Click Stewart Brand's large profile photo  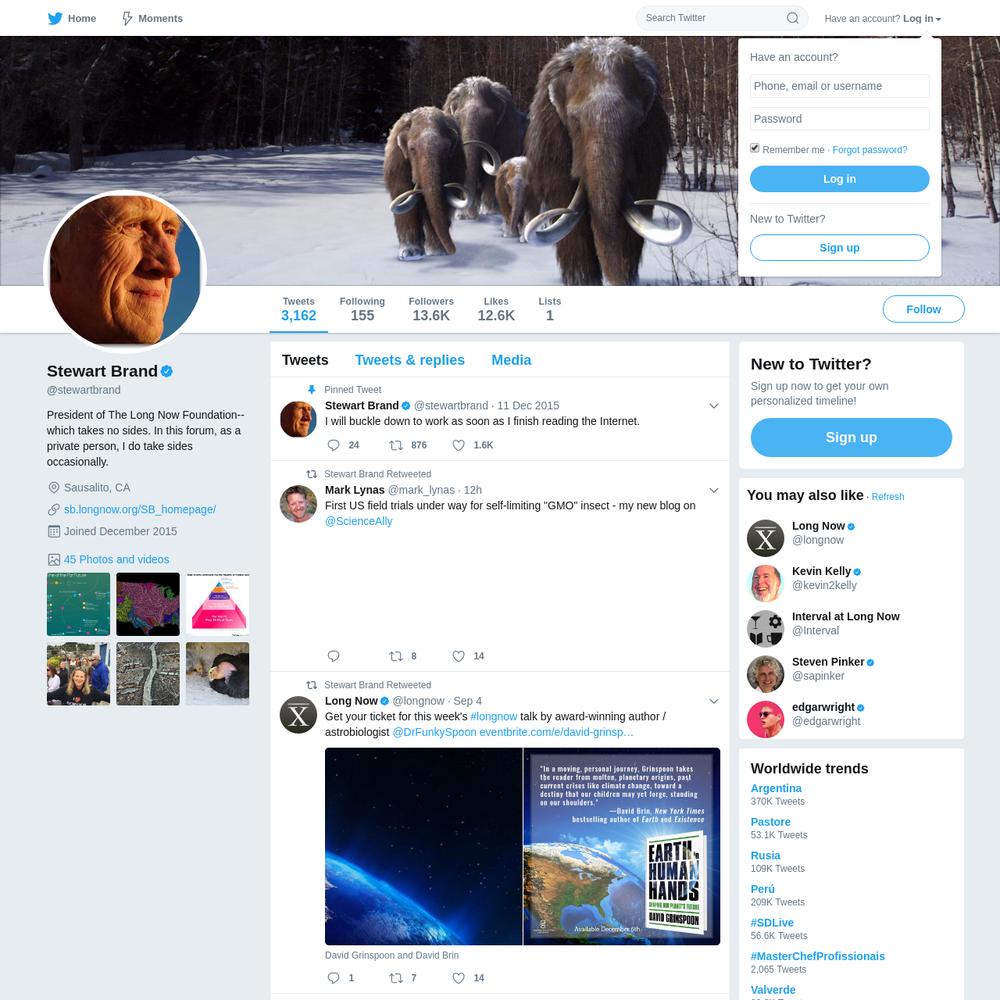tap(125, 271)
